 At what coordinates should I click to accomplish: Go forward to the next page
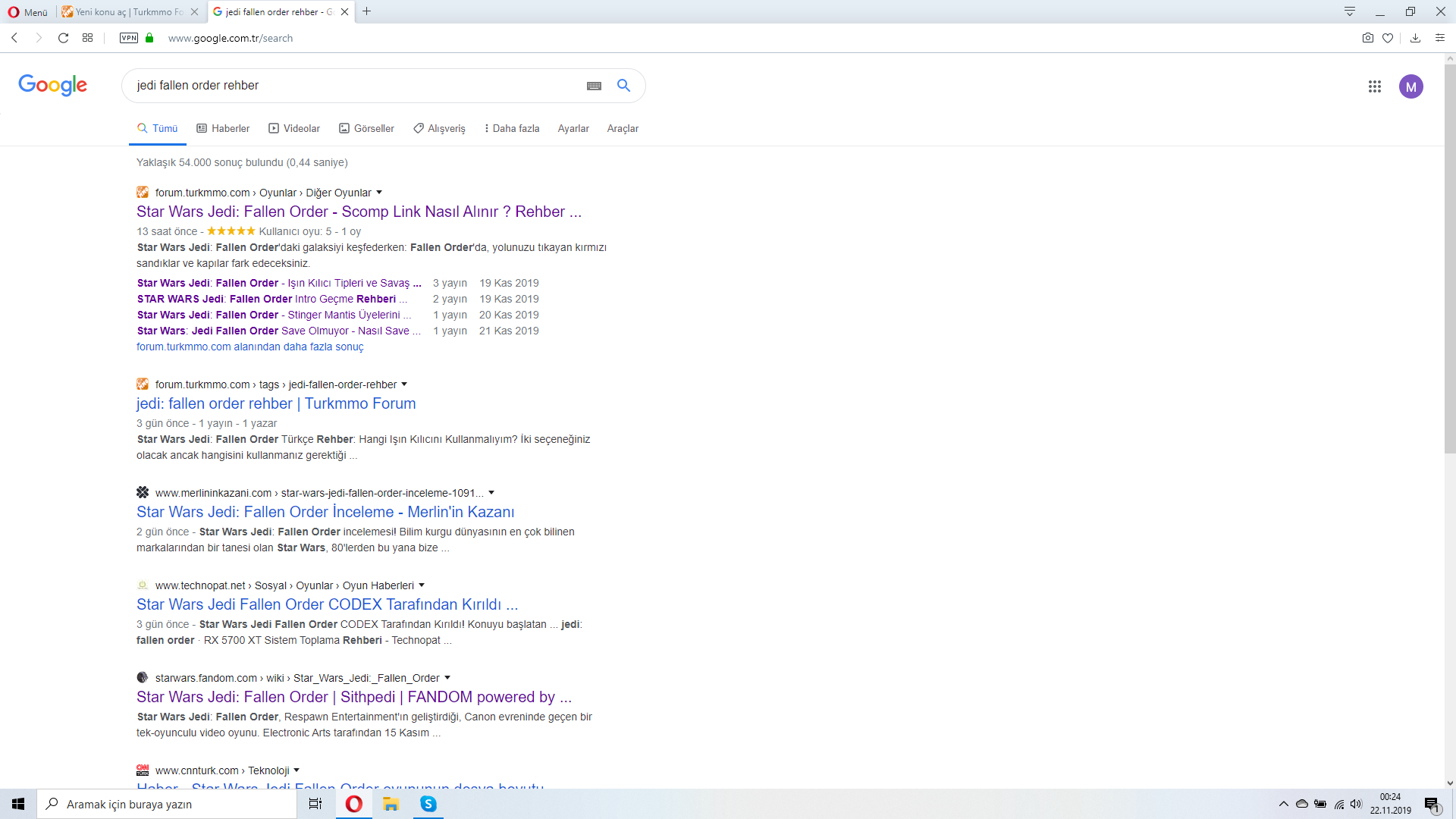coord(39,38)
